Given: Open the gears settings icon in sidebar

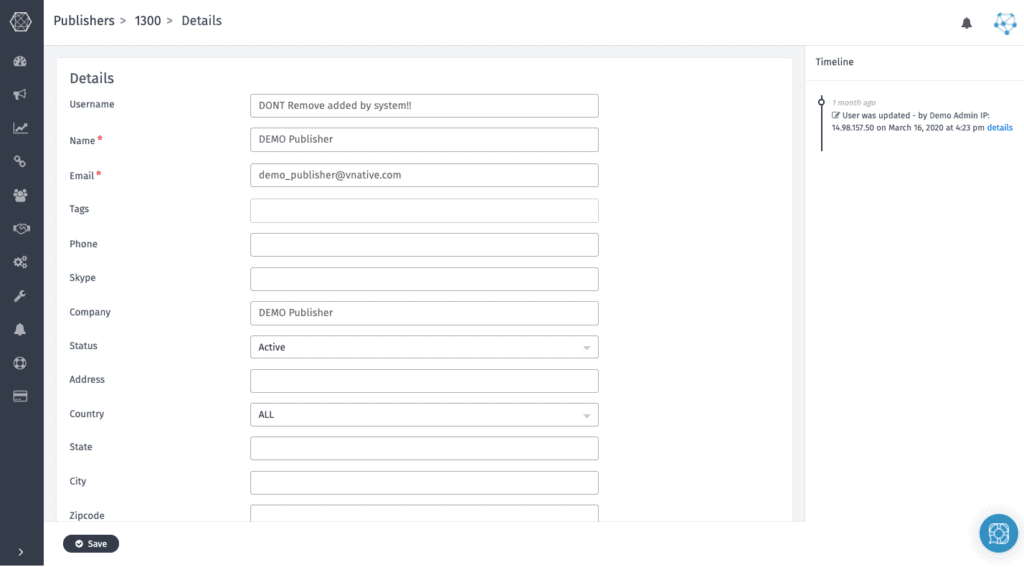Looking at the screenshot, I should [x=20, y=262].
